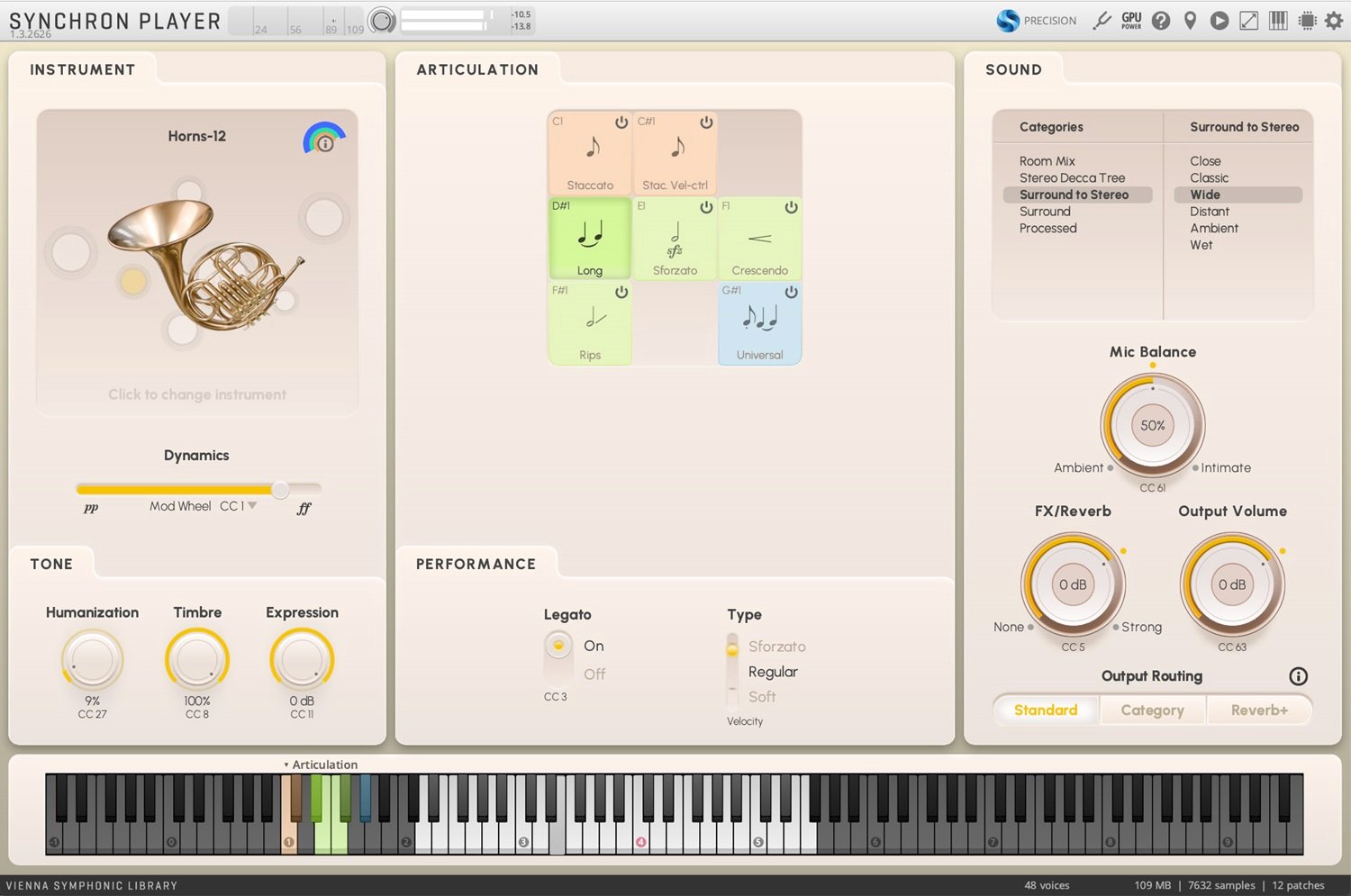Set Legato to Off

pyautogui.click(x=594, y=674)
